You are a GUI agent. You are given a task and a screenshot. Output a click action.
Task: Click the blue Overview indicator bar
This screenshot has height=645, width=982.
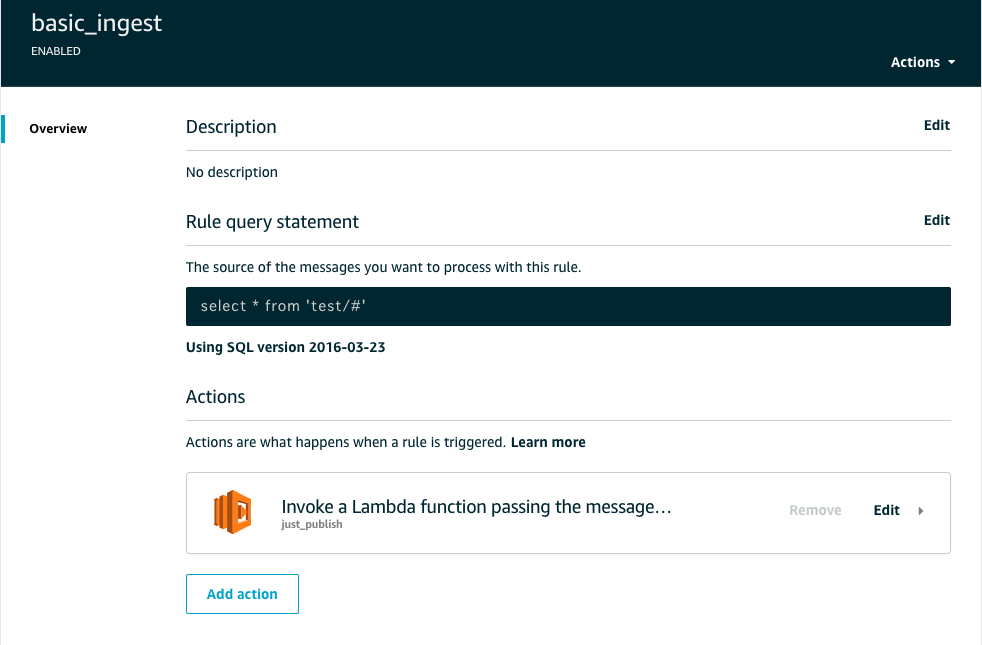tap(3, 128)
